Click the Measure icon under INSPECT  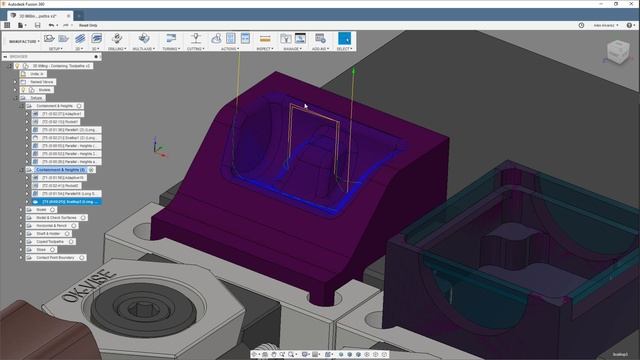[265, 39]
